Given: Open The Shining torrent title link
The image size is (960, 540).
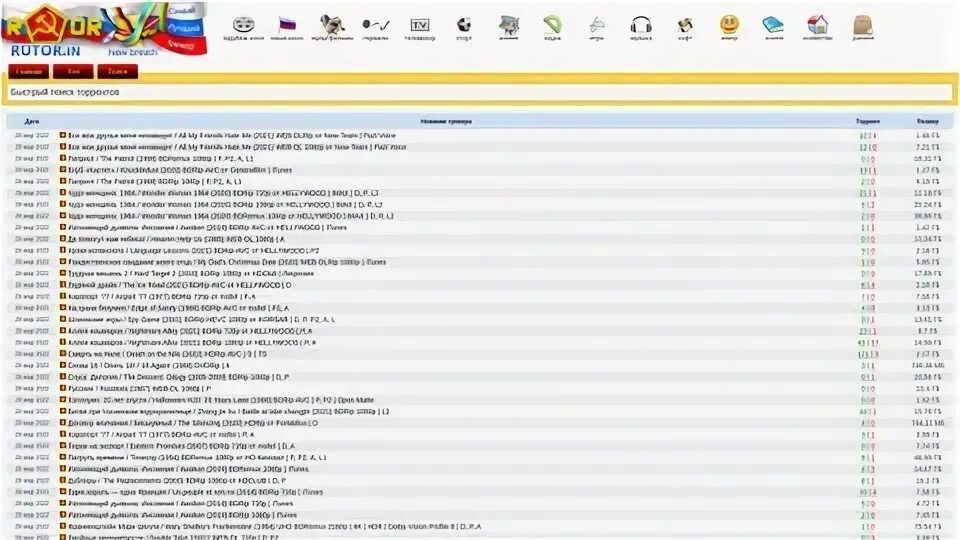Looking at the screenshot, I should [193, 423].
